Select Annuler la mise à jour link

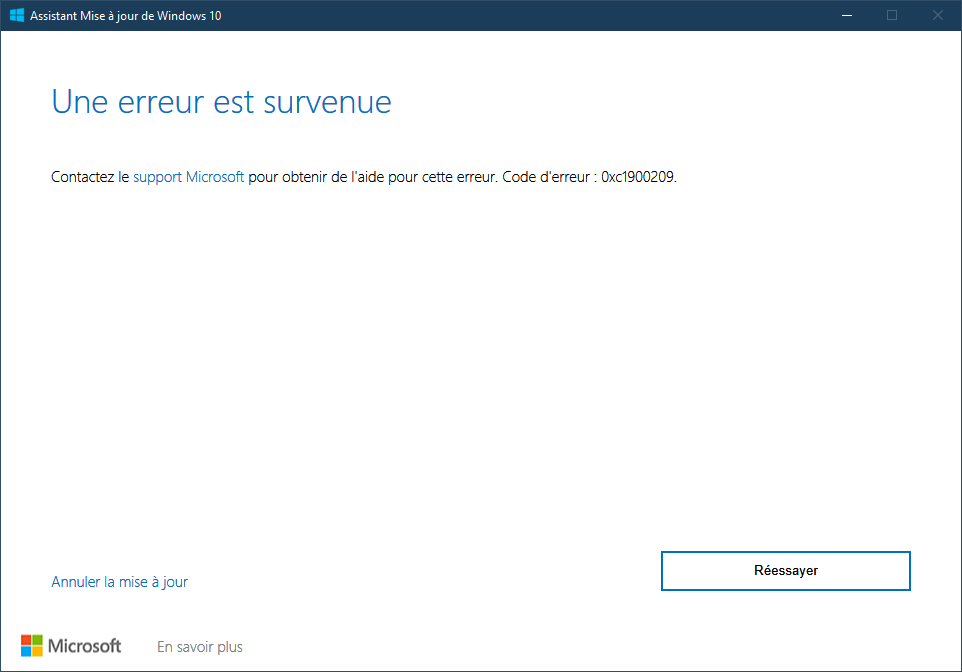click(x=120, y=582)
